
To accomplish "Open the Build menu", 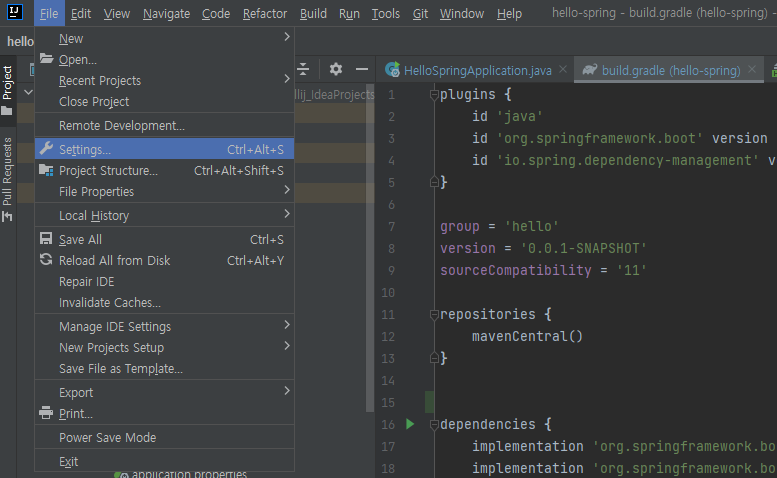I will [313, 13].
